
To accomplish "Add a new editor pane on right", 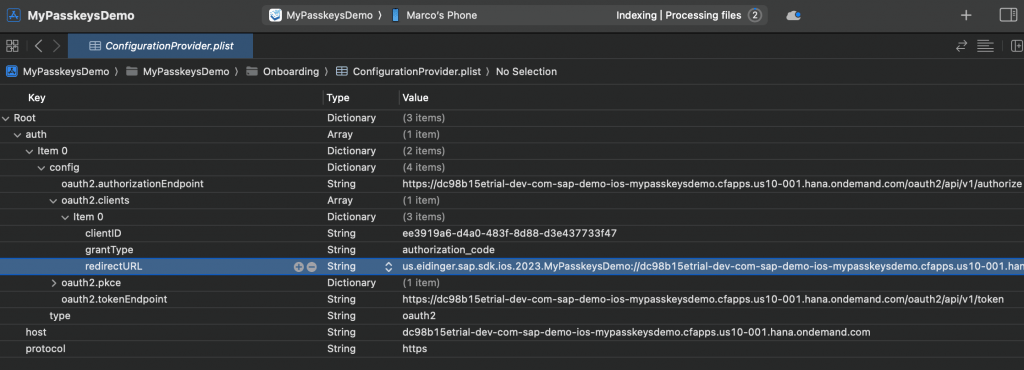I will [x=1016, y=46].
